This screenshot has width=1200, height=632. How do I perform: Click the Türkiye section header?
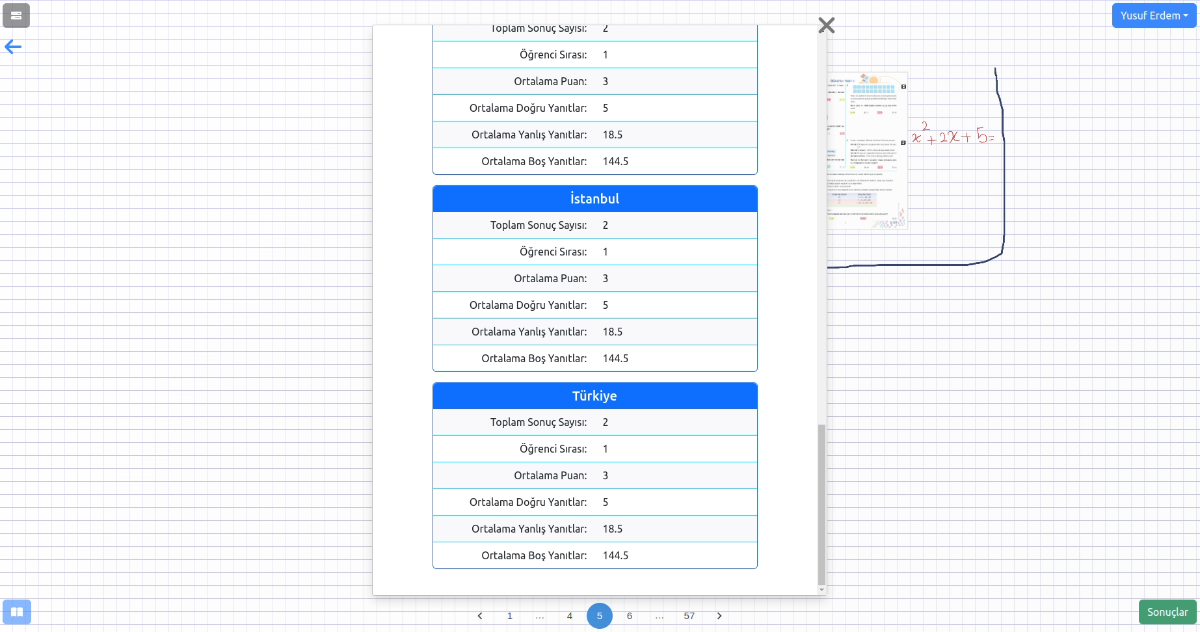pos(595,396)
